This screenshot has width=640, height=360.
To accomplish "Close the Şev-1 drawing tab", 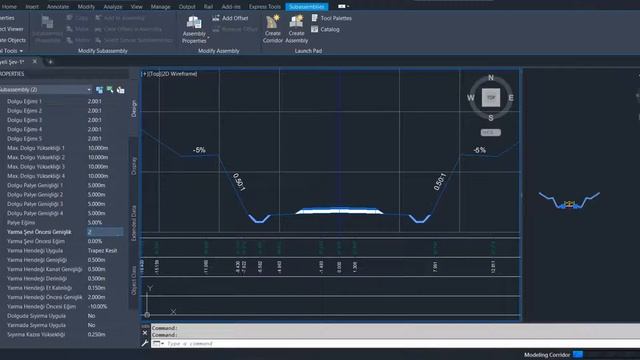I will click(x=35, y=62).
